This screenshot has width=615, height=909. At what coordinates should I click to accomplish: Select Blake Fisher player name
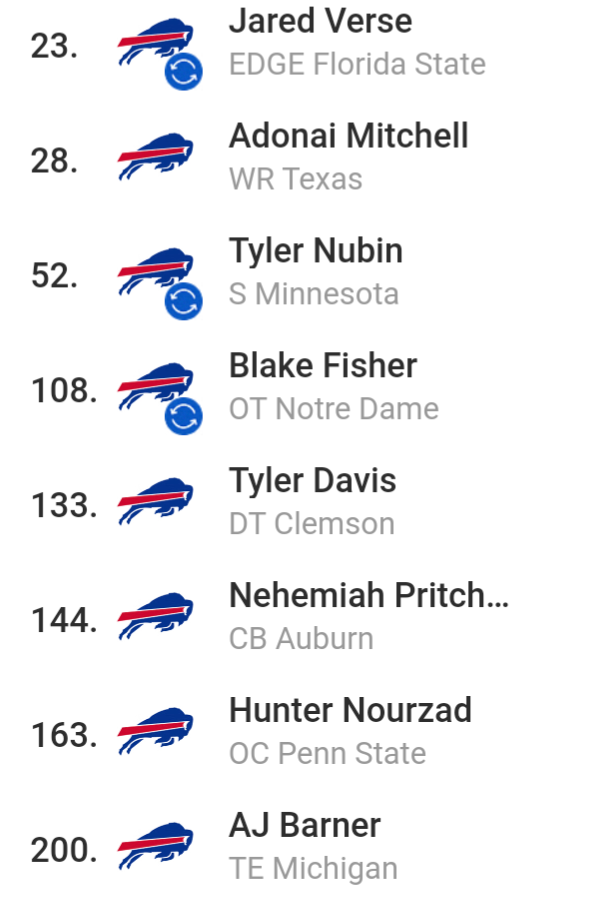323,365
